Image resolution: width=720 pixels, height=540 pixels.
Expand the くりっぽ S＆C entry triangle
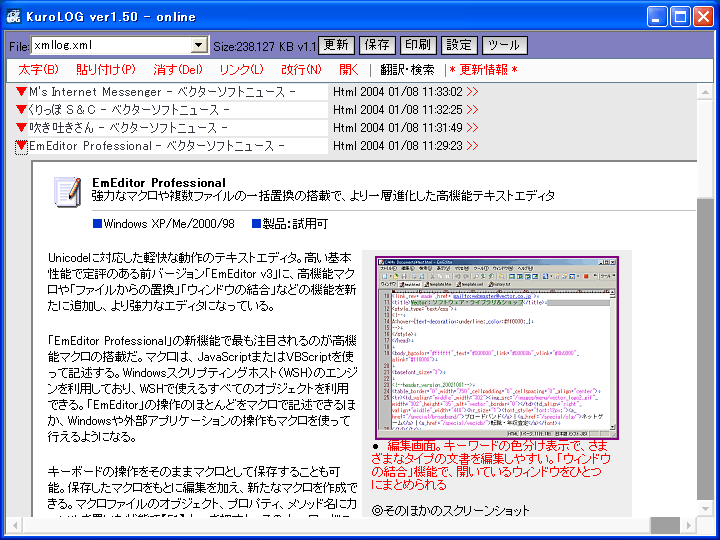(x=21, y=109)
